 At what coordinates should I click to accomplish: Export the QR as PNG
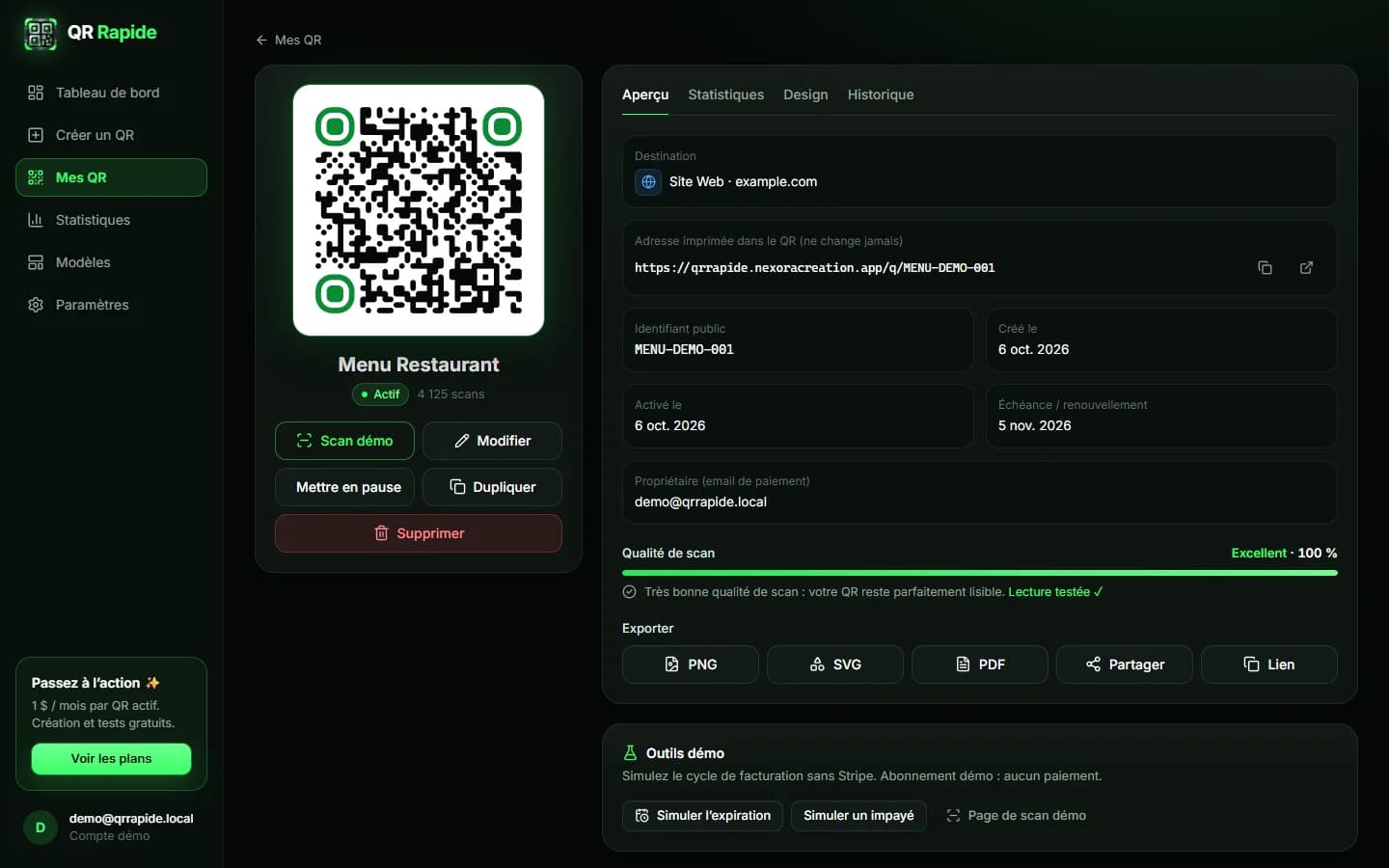click(691, 665)
